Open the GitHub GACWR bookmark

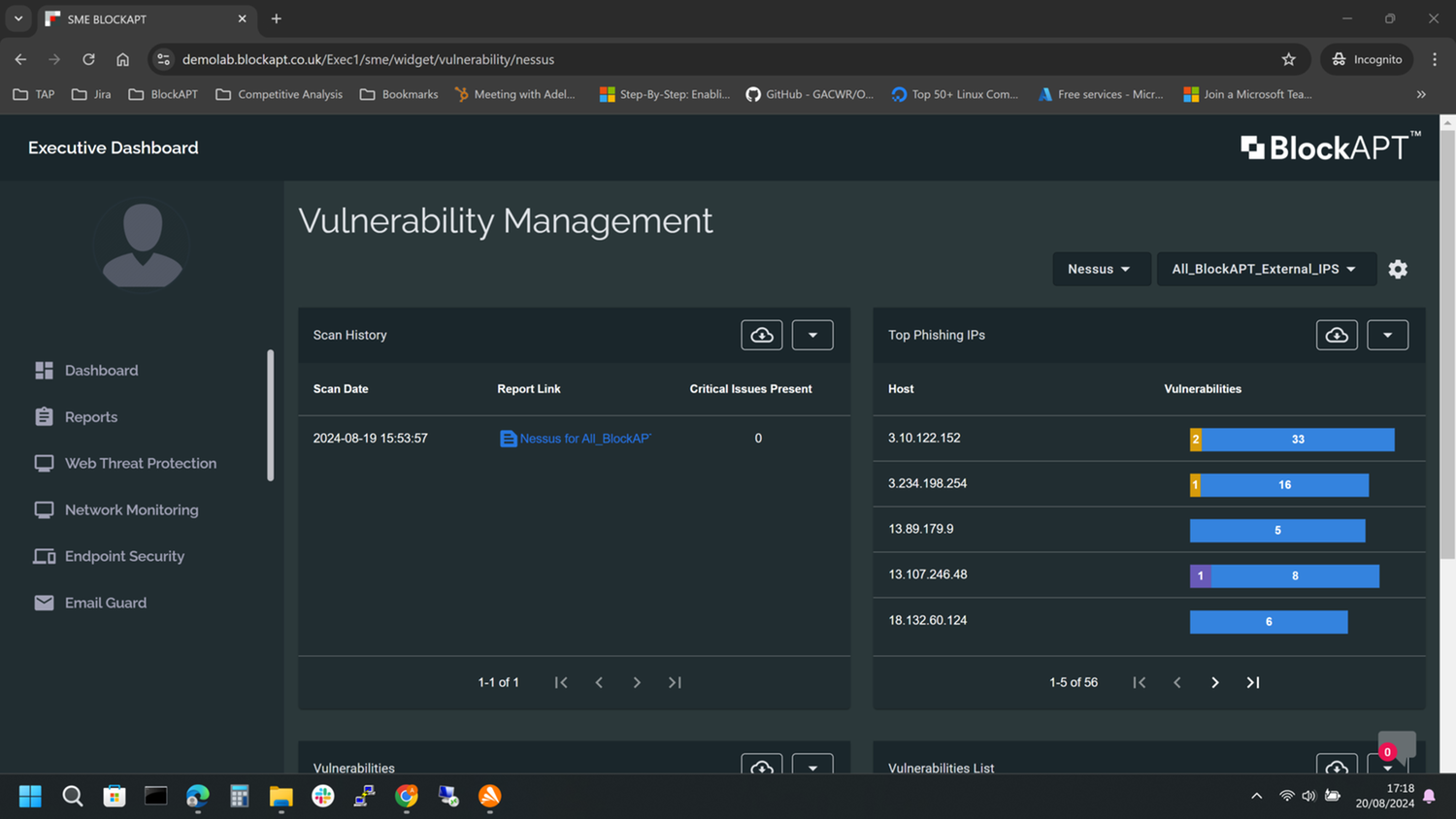click(810, 94)
